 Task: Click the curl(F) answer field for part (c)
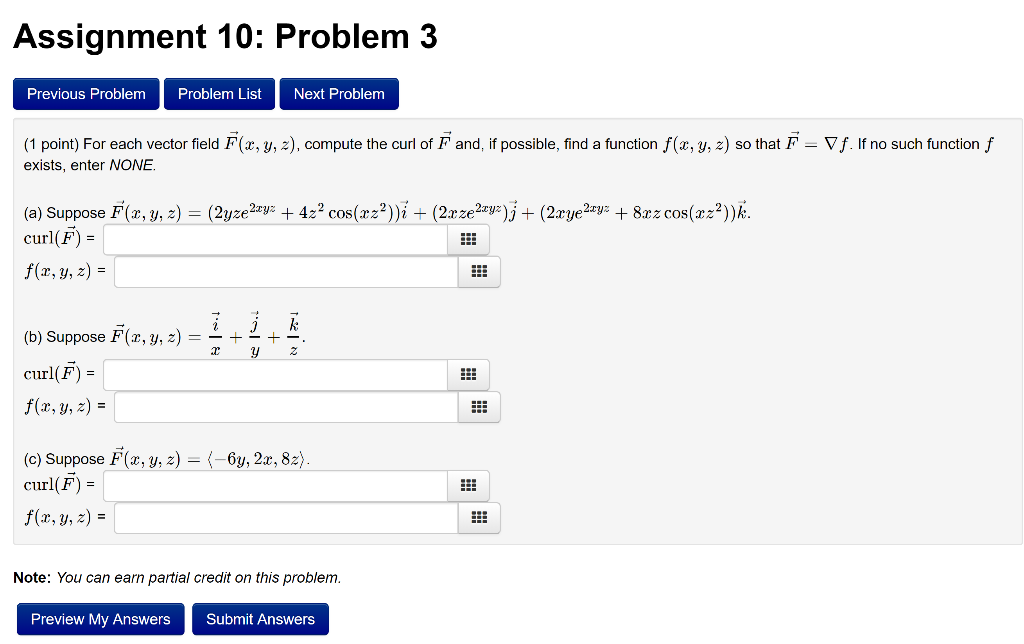pyautogui.click(x=270, y=485)
